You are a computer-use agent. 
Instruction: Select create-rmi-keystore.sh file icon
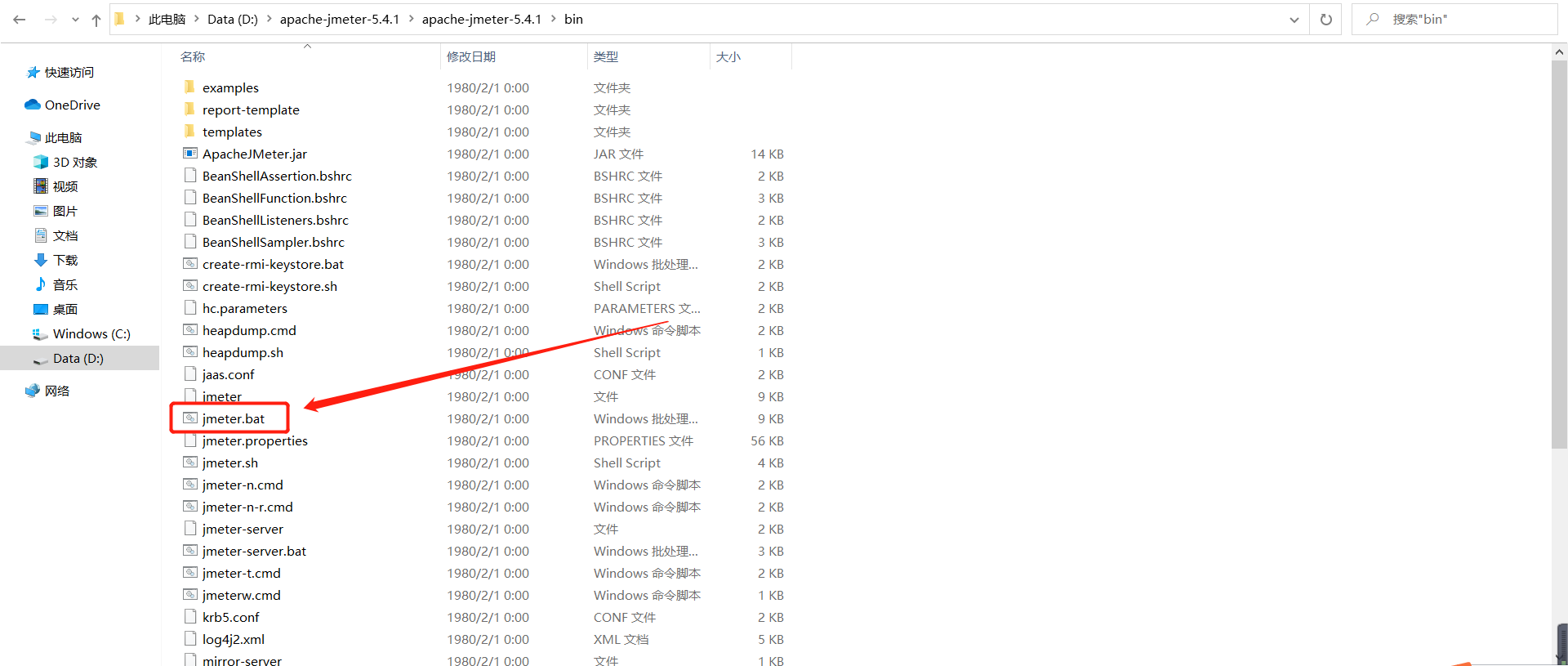pos(189,285)
